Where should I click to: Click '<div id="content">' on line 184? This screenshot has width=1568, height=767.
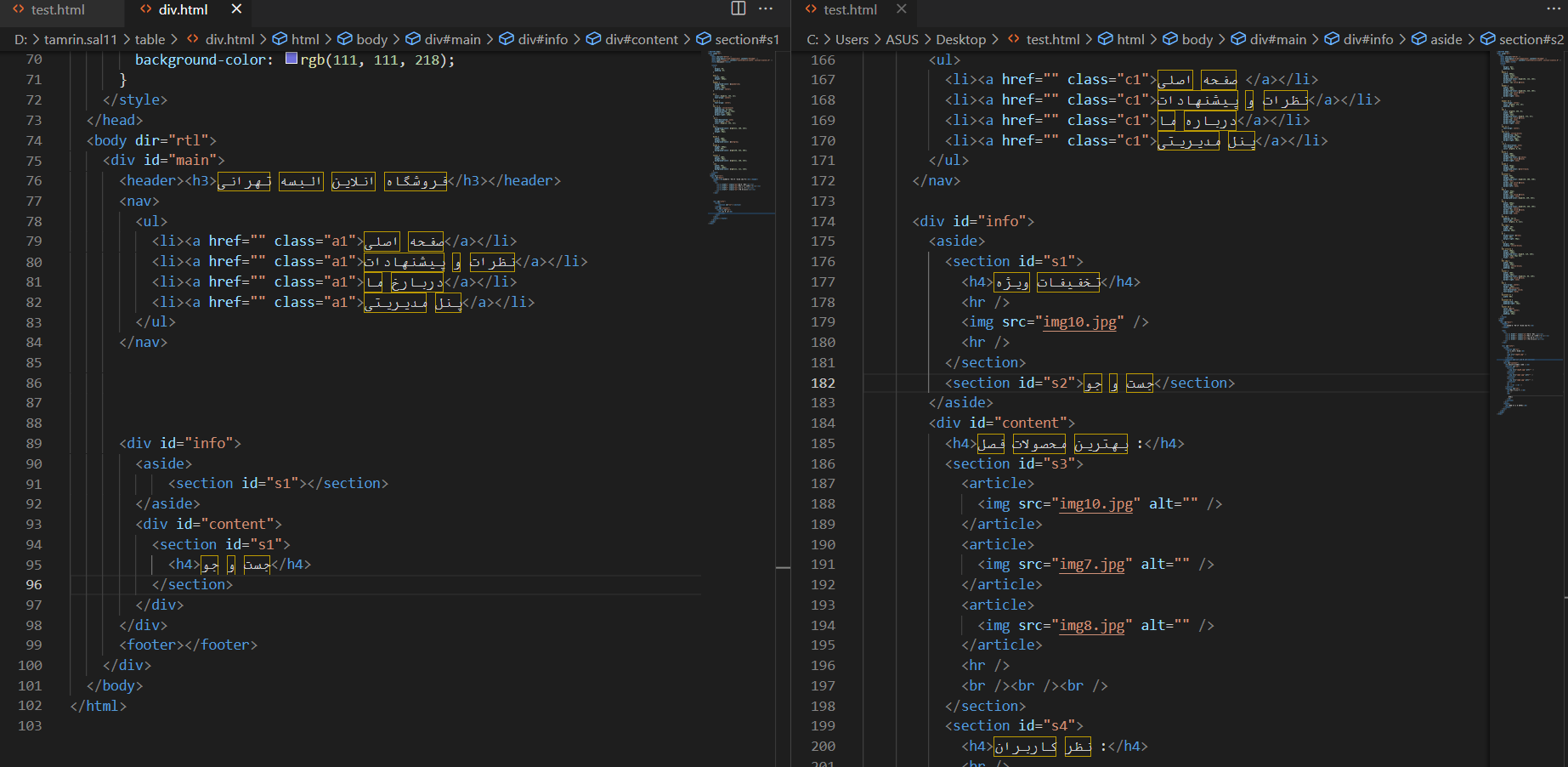pyautogui.click(x=1002, y=423)
